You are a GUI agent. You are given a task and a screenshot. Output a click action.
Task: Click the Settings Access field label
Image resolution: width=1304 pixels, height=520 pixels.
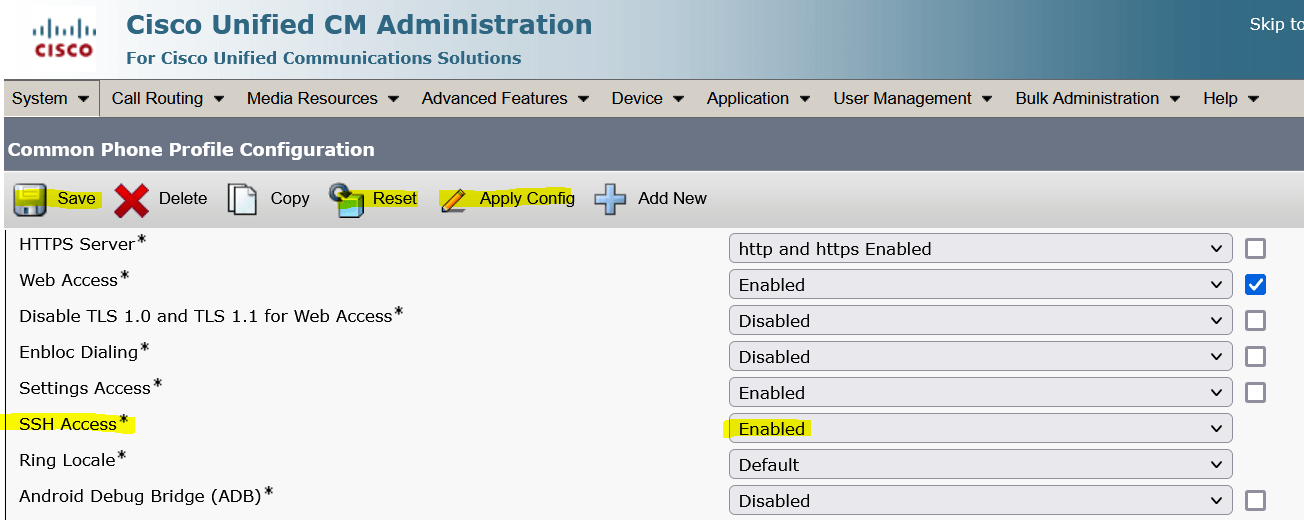tap(84, 388)
